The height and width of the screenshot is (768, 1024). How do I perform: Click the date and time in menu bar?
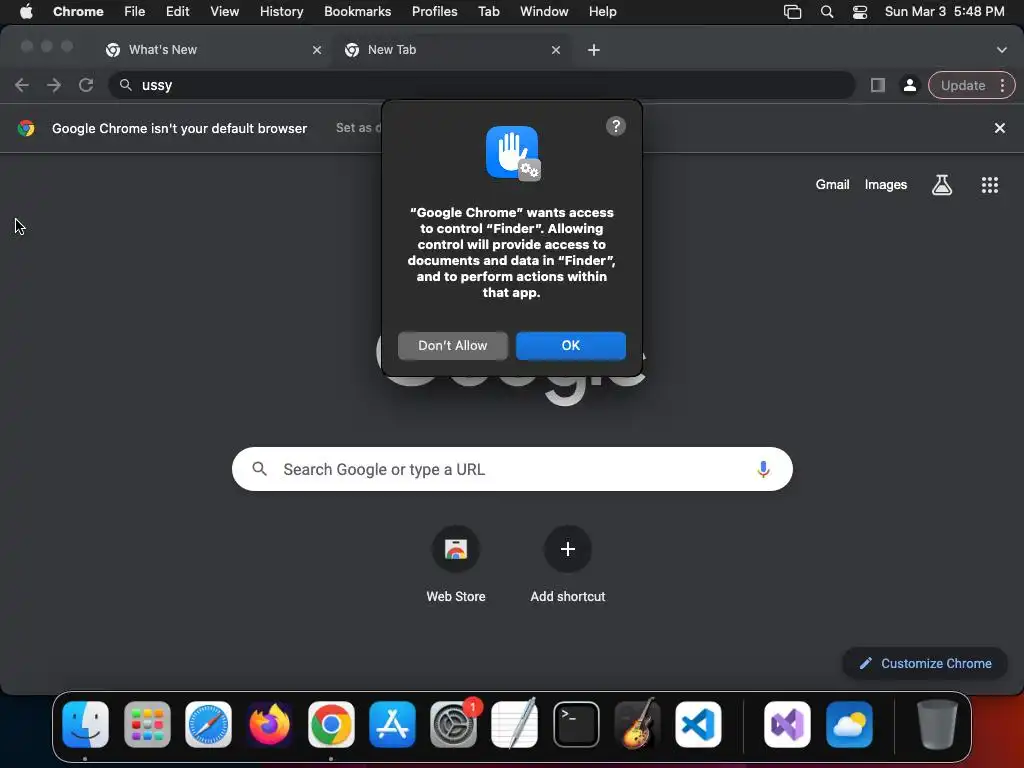click(x=944, y=12)
